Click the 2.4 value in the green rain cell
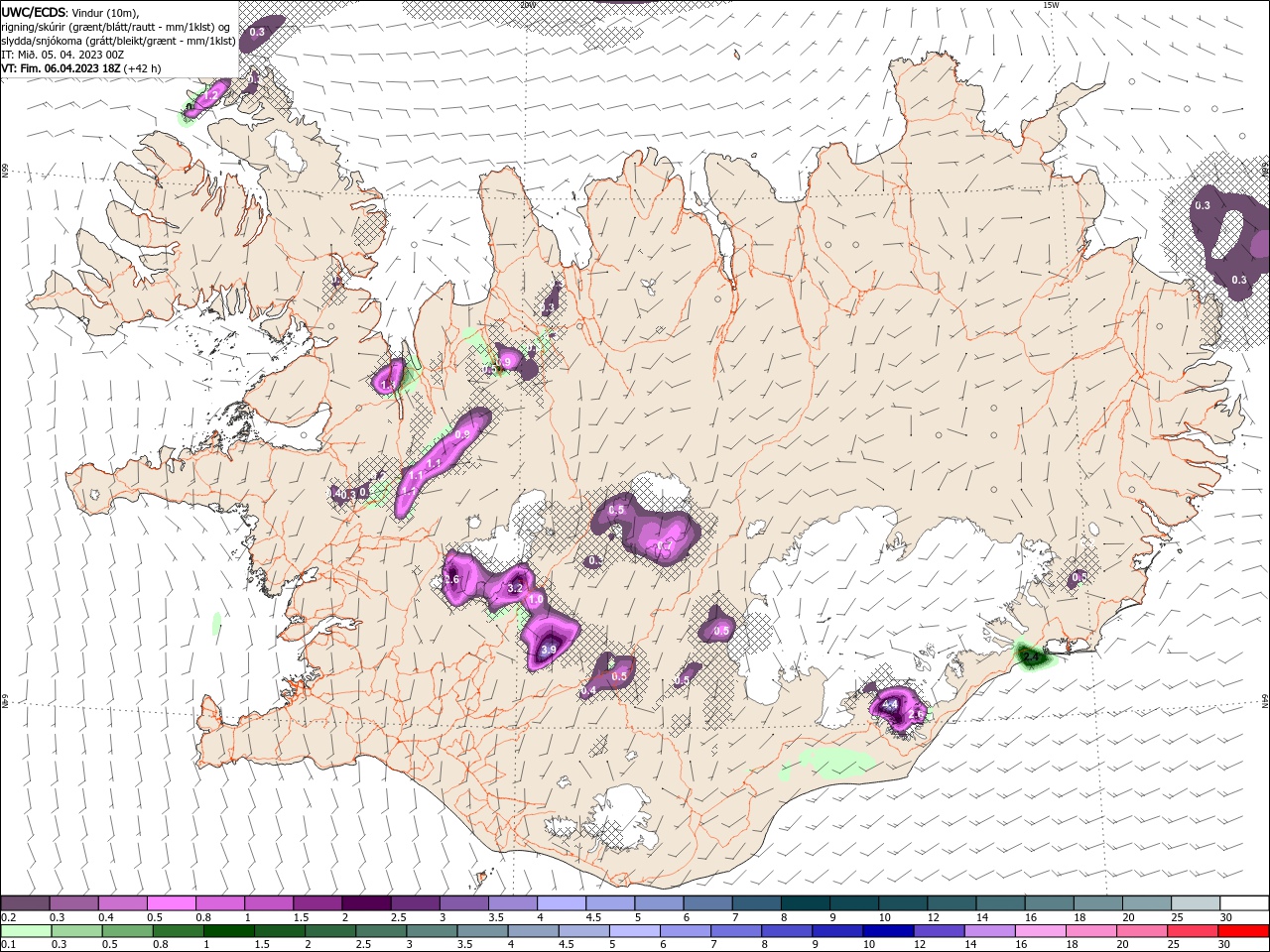The image size is (1270, 952). 1030,656
